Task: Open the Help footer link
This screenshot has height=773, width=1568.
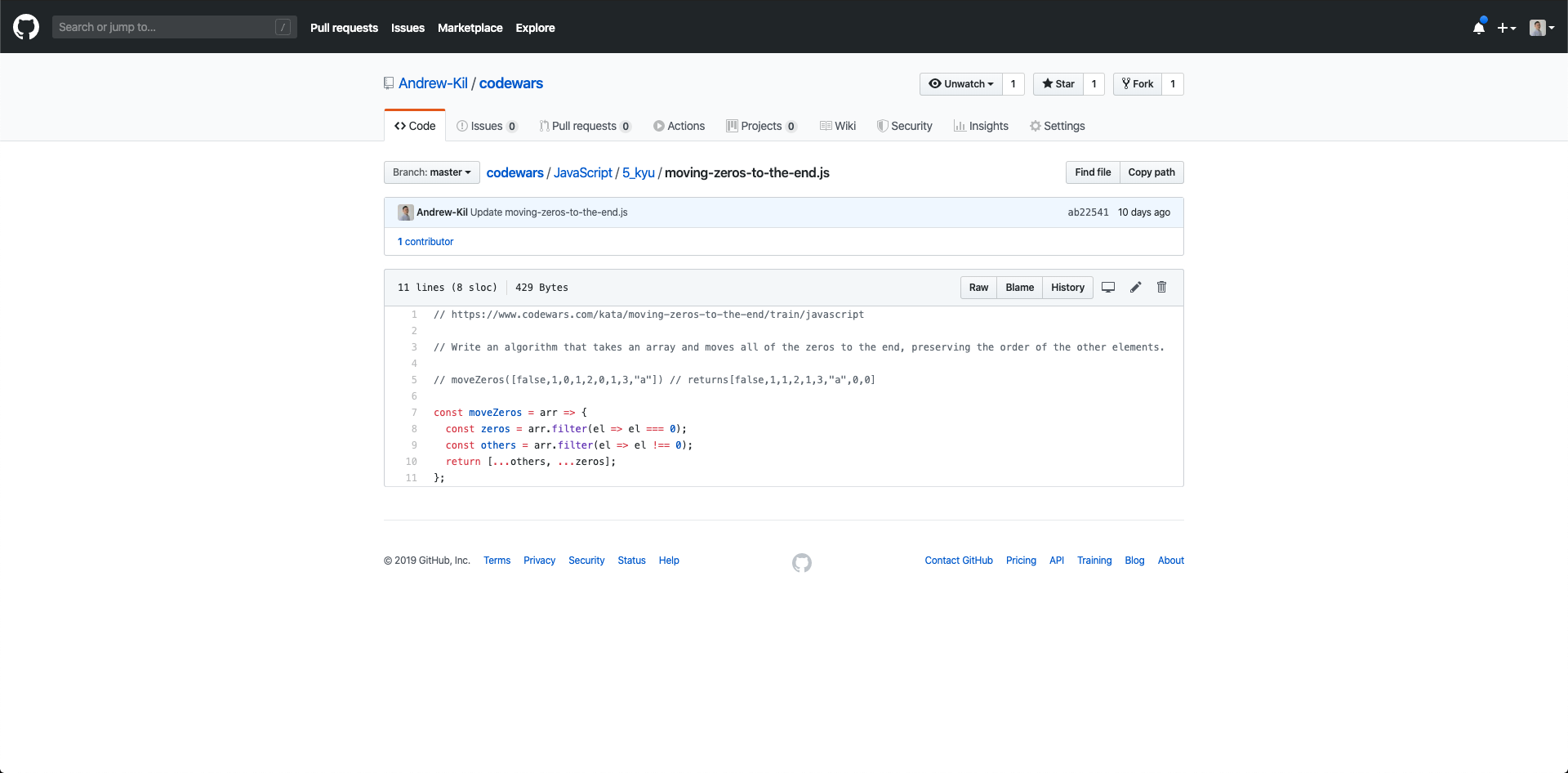Action: (x=669, y=561)
